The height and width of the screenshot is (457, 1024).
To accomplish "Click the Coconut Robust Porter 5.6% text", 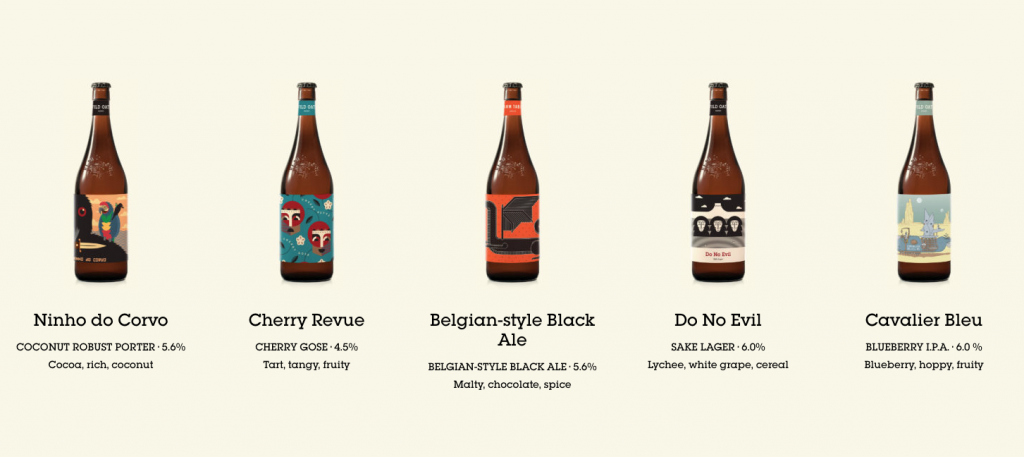I will pos(101,347).
